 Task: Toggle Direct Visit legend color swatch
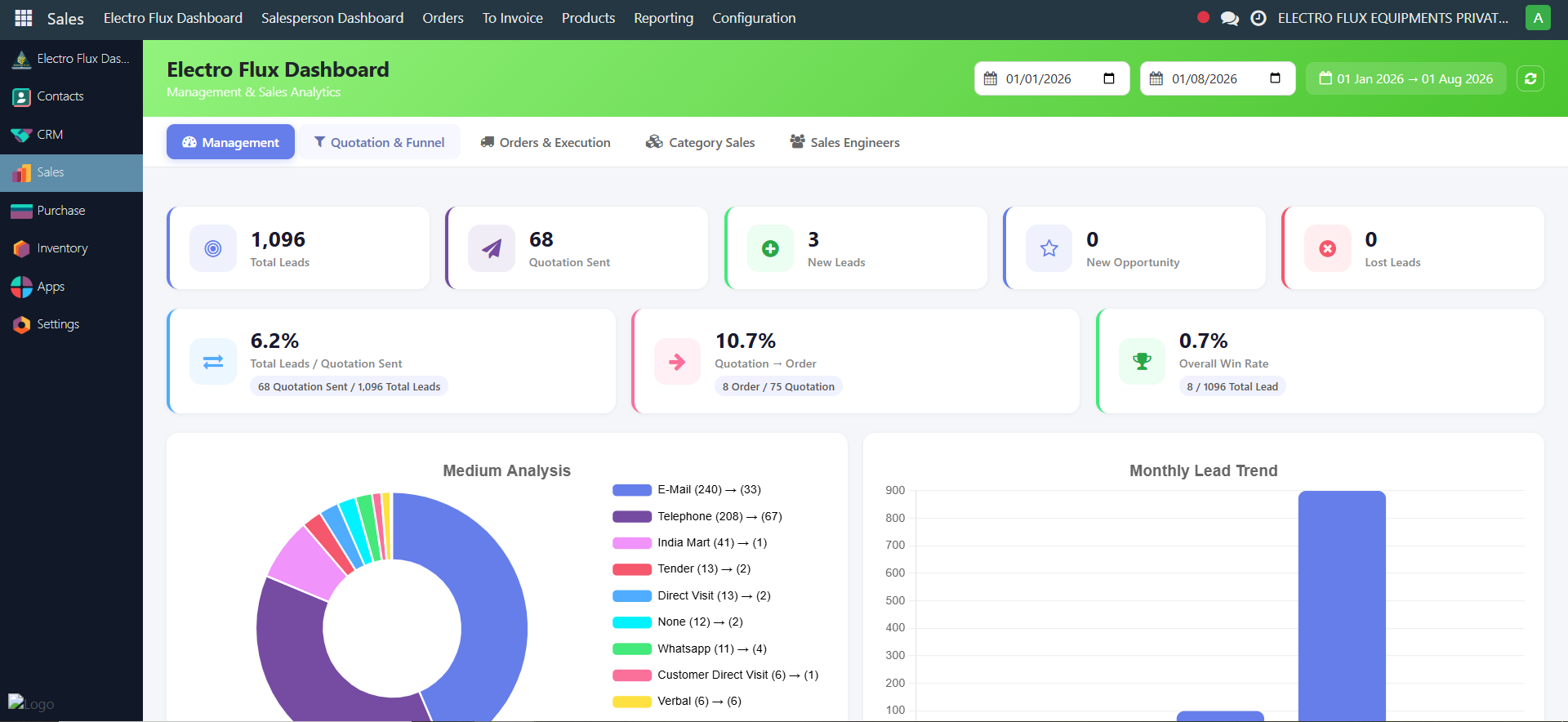[x=632, y=595]
